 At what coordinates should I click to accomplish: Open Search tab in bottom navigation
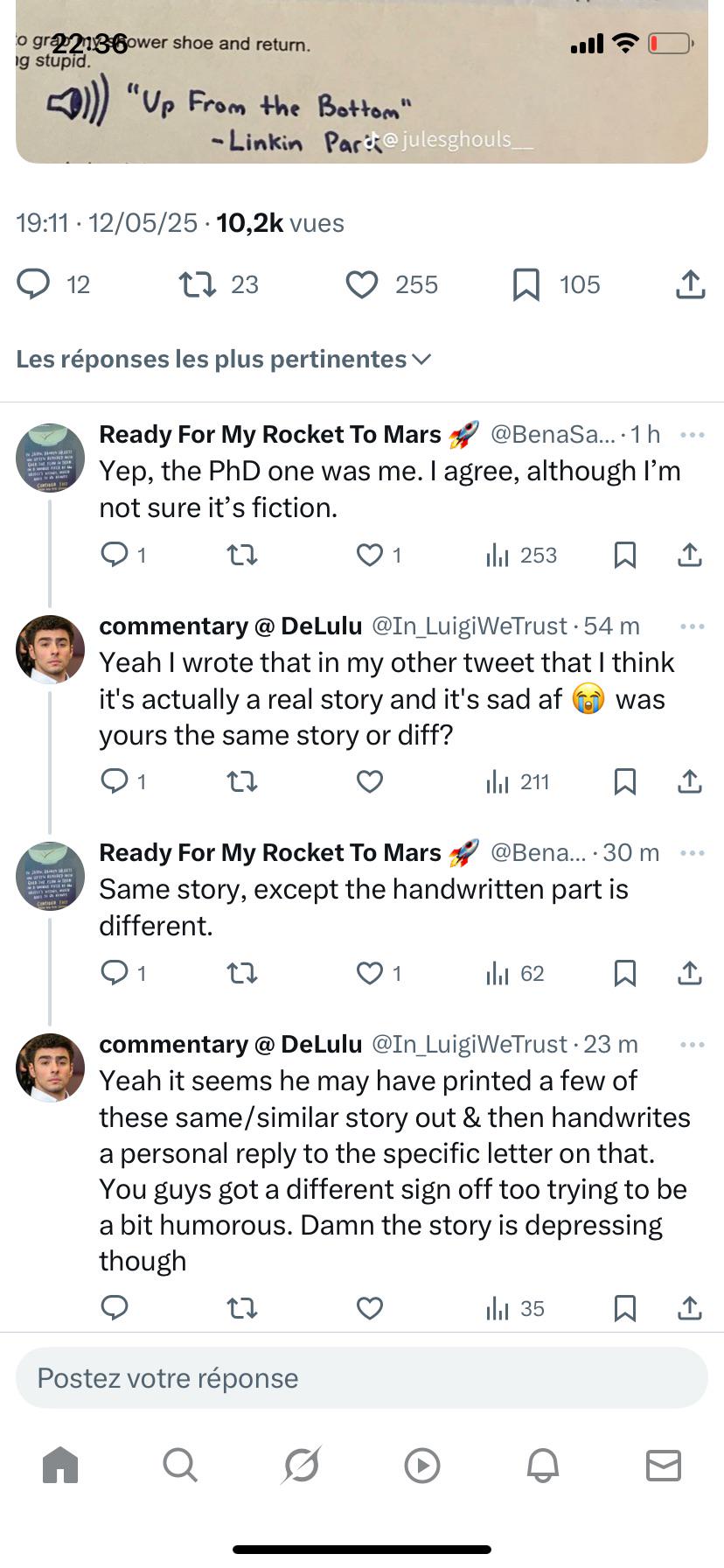point(180,1465)
